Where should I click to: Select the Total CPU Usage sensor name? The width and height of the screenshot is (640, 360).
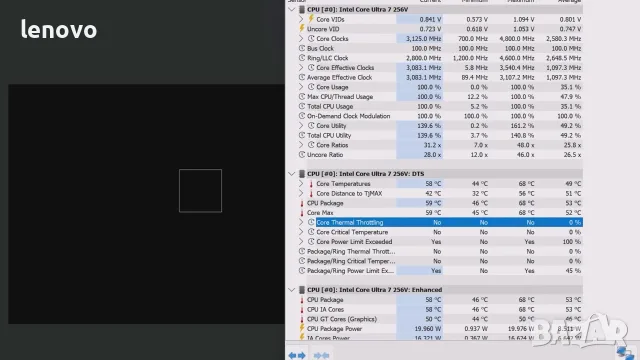[330, 106]
